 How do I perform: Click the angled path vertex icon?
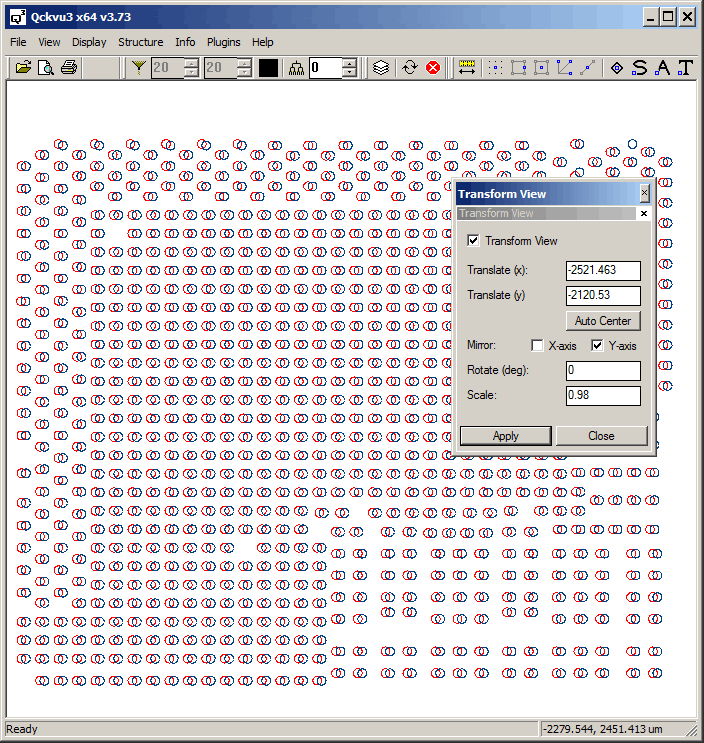(564, 68)
